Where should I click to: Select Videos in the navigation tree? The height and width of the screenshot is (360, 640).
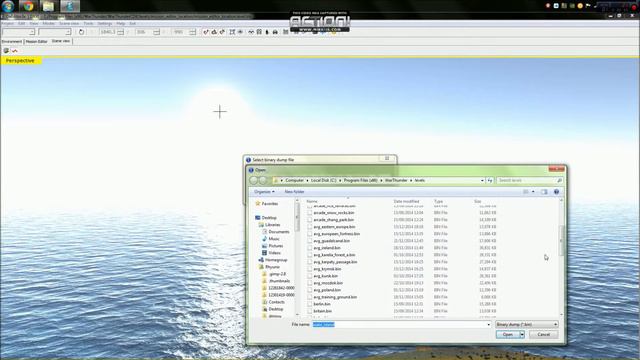(271, 253)
